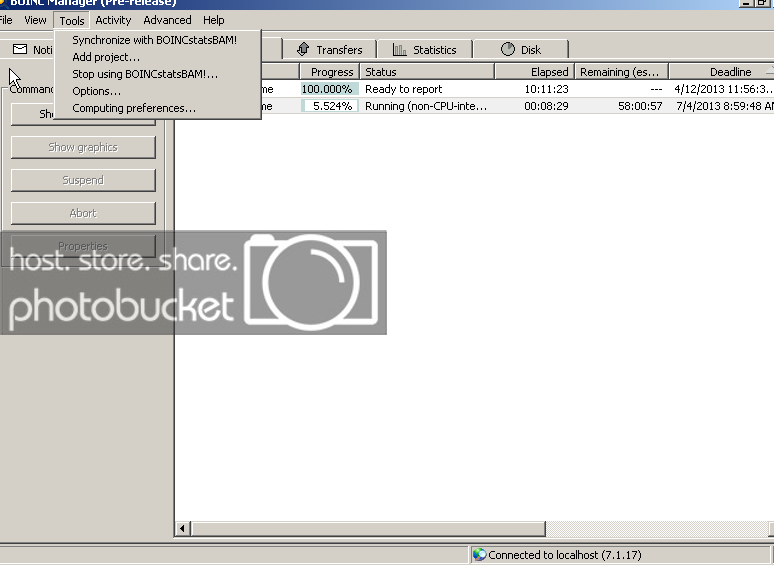Select Synchronize with BOINCstatsBAM! menu entry
The image size is (774, 565).
click(x=154, y=41)
